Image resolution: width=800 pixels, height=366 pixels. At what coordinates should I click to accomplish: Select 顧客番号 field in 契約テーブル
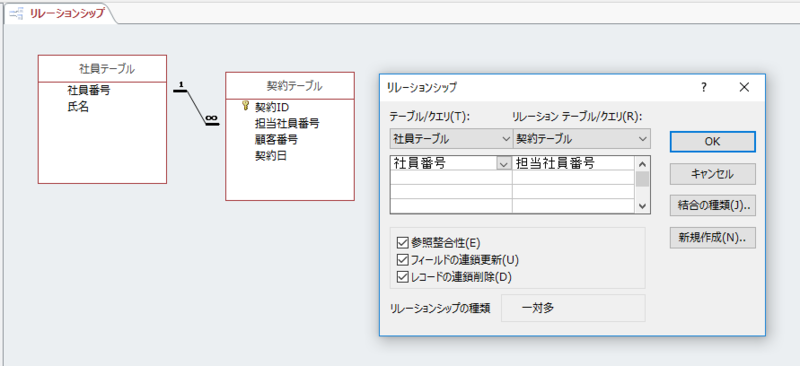click(277, 139)
